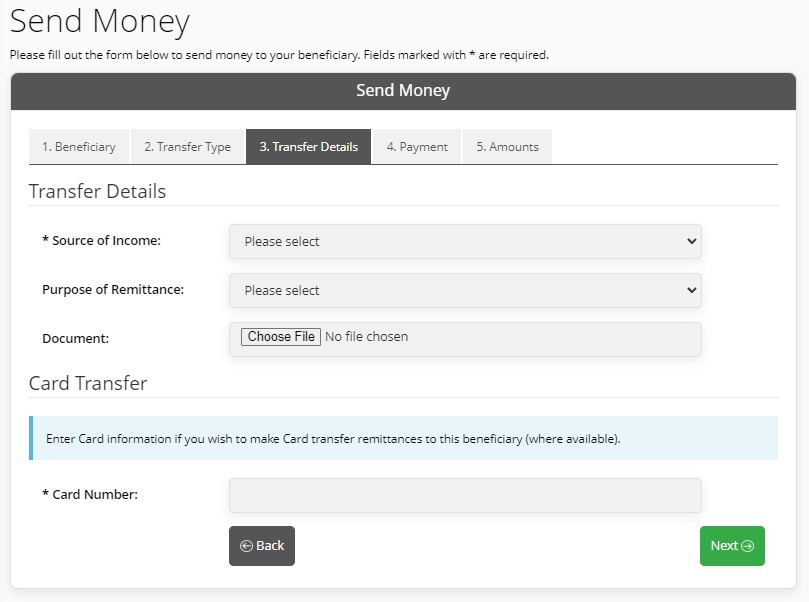Proceed with the green Next button
This screenshot has width=809, height=602.
point(732,546)
